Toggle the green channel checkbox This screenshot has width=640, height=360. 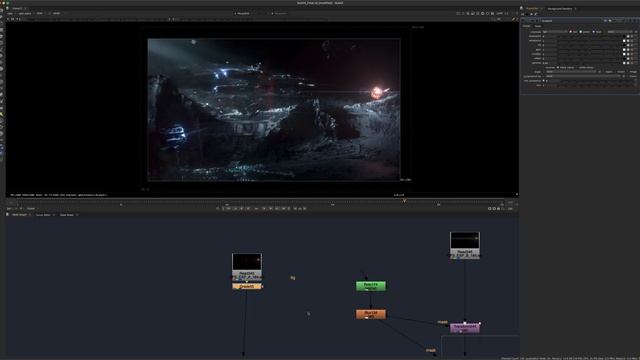(580, 32)
